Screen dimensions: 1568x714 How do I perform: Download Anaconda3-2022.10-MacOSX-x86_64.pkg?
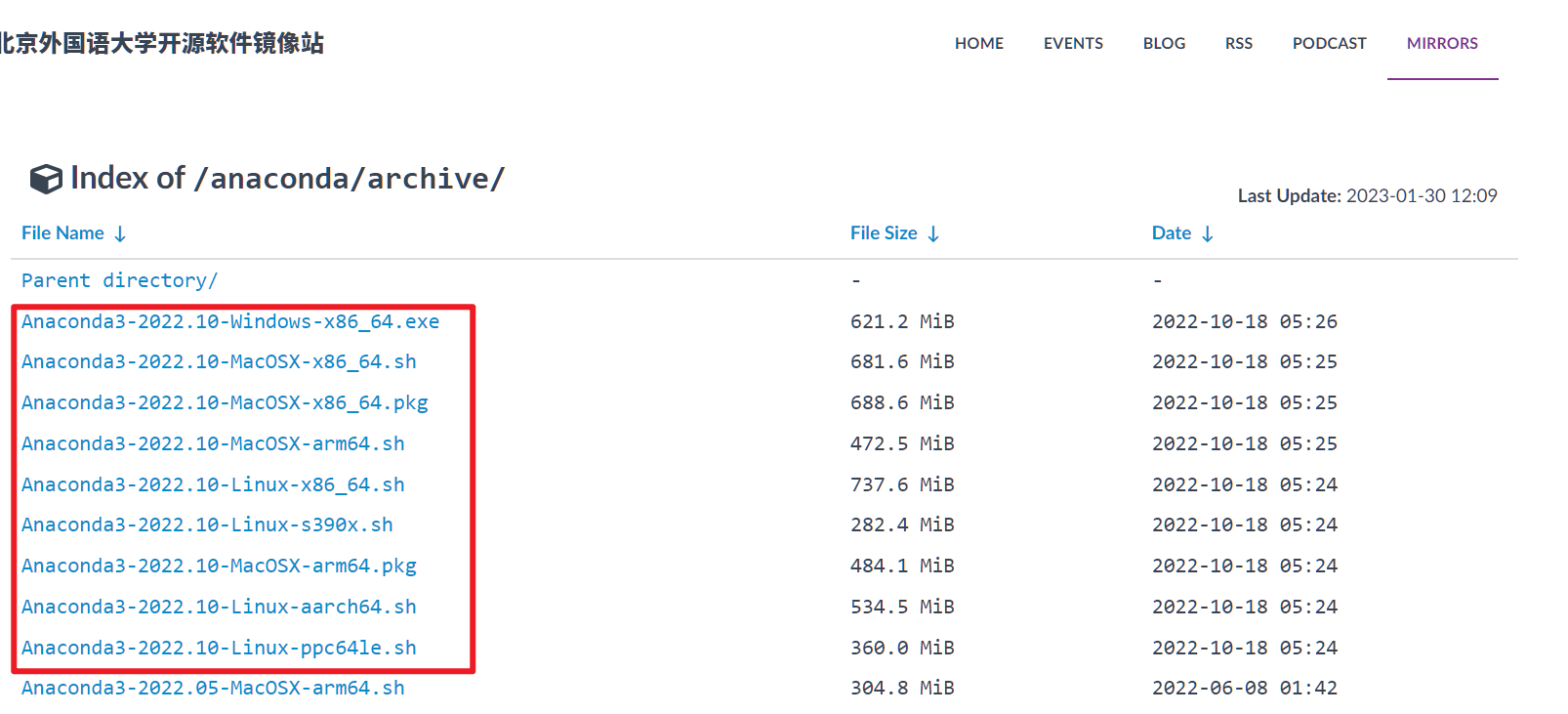[225, 402]
